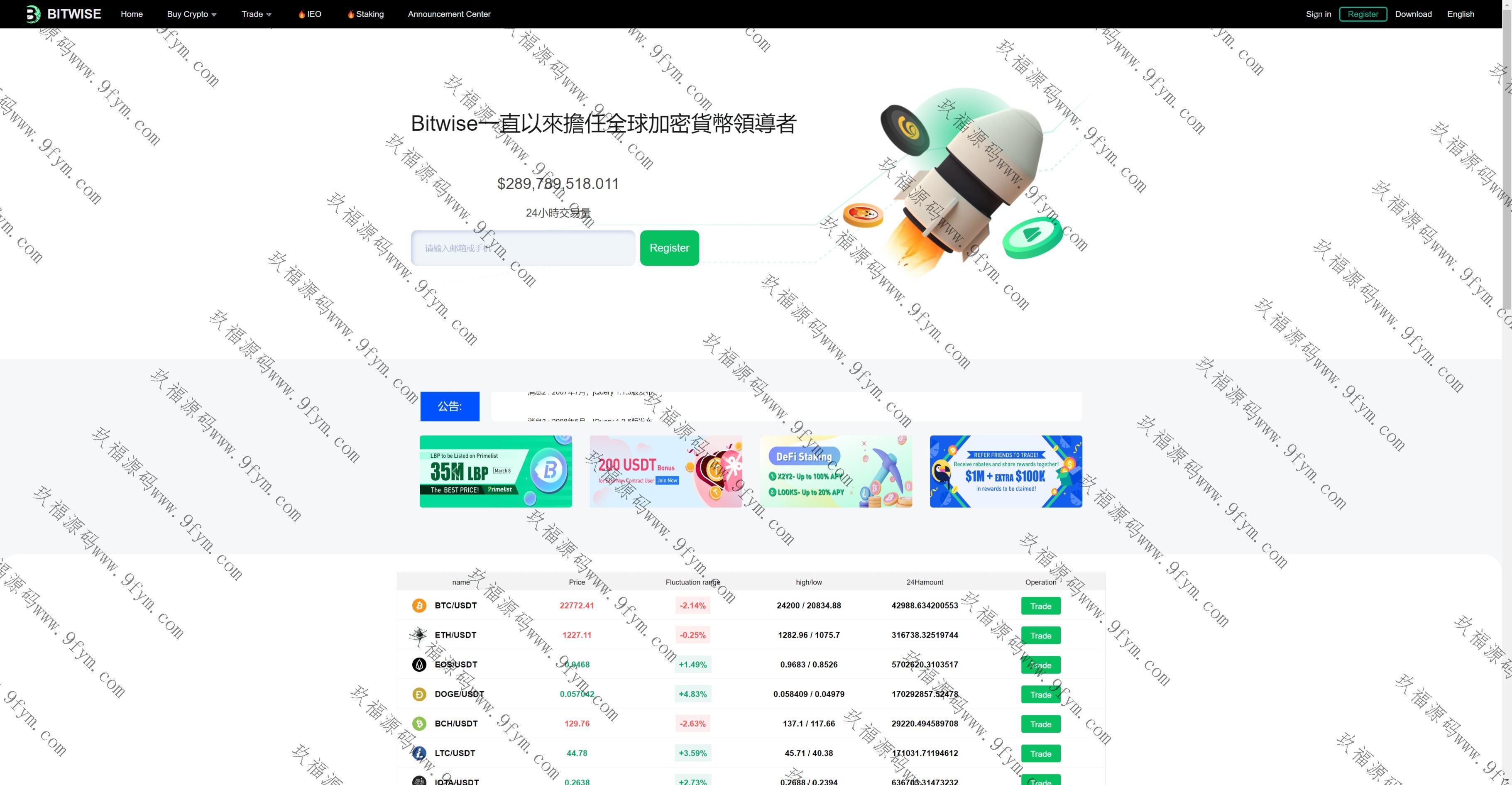Click the green Register button beside email field
This screenshot has height=785, width=1512.
(669, 247)
